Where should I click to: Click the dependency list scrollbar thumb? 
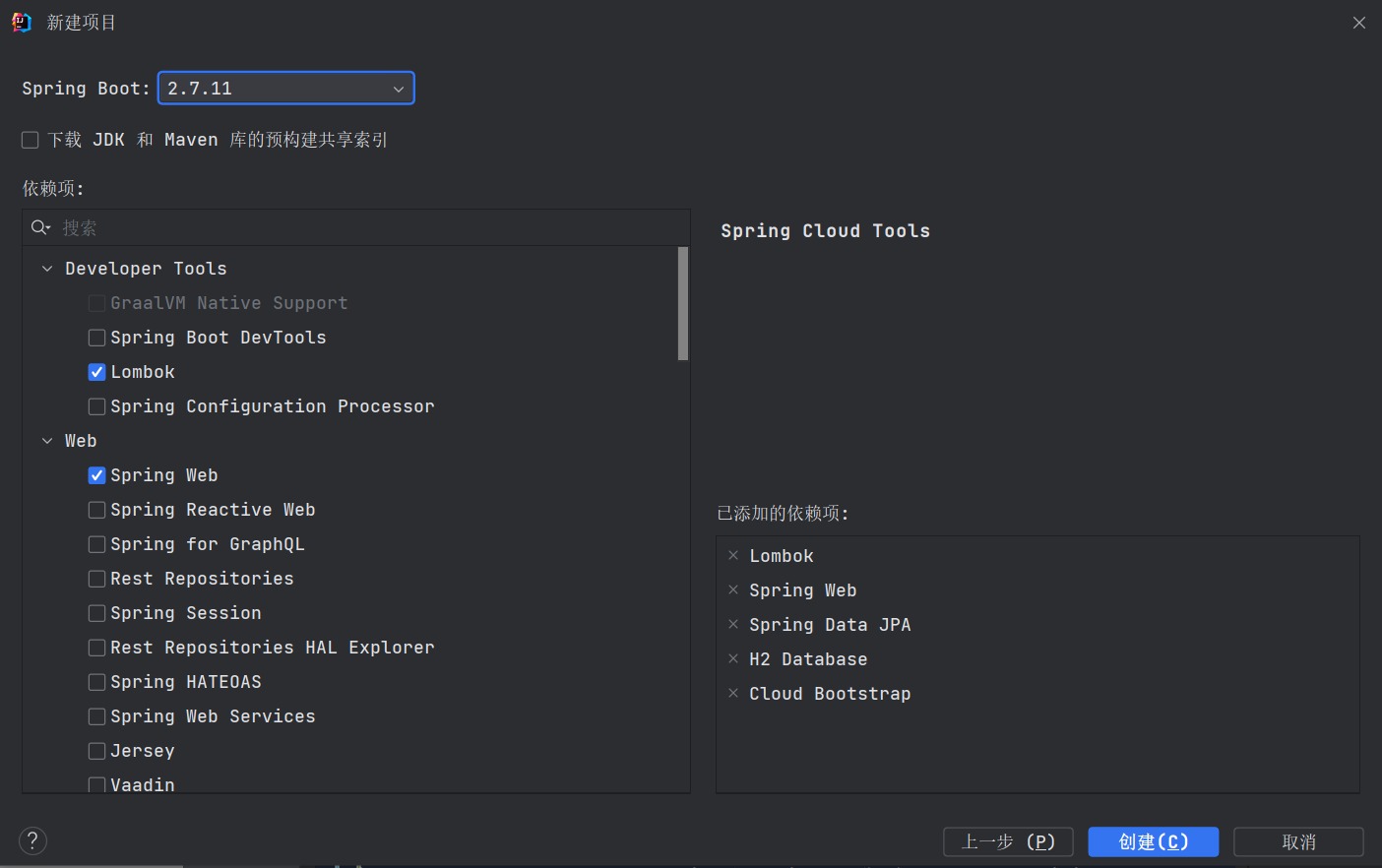(x=683, y=303)
